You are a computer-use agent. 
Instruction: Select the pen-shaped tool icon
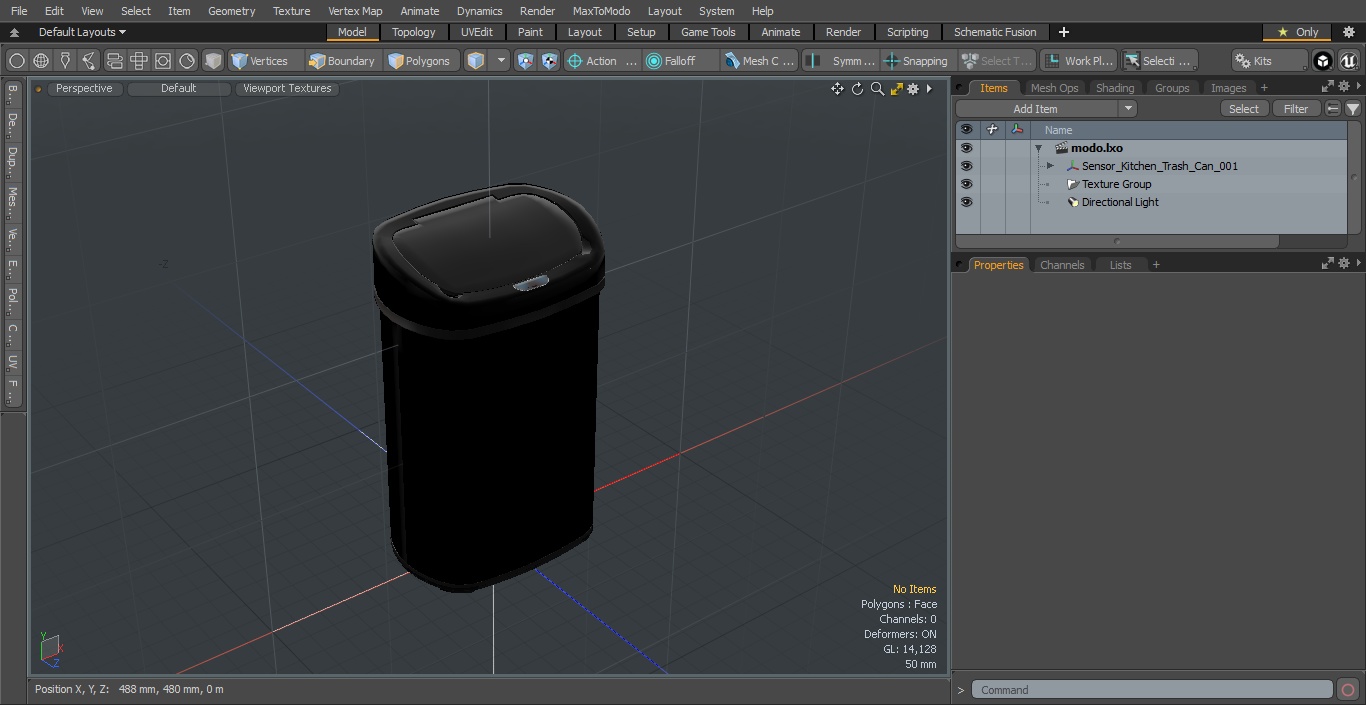coord(65,61)
